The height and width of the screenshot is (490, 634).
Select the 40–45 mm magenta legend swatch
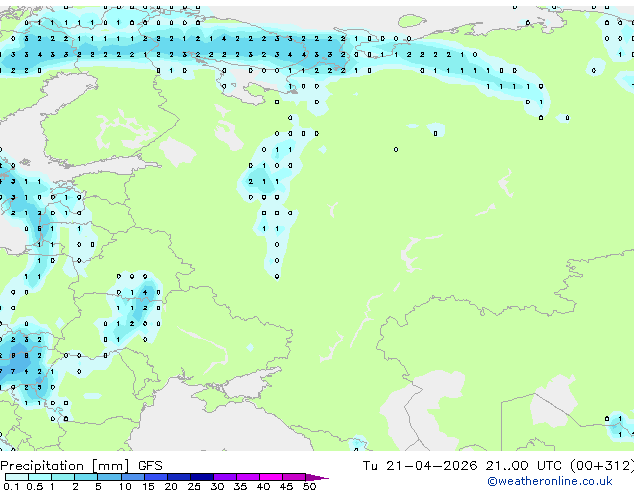click(x=271, y=477)
